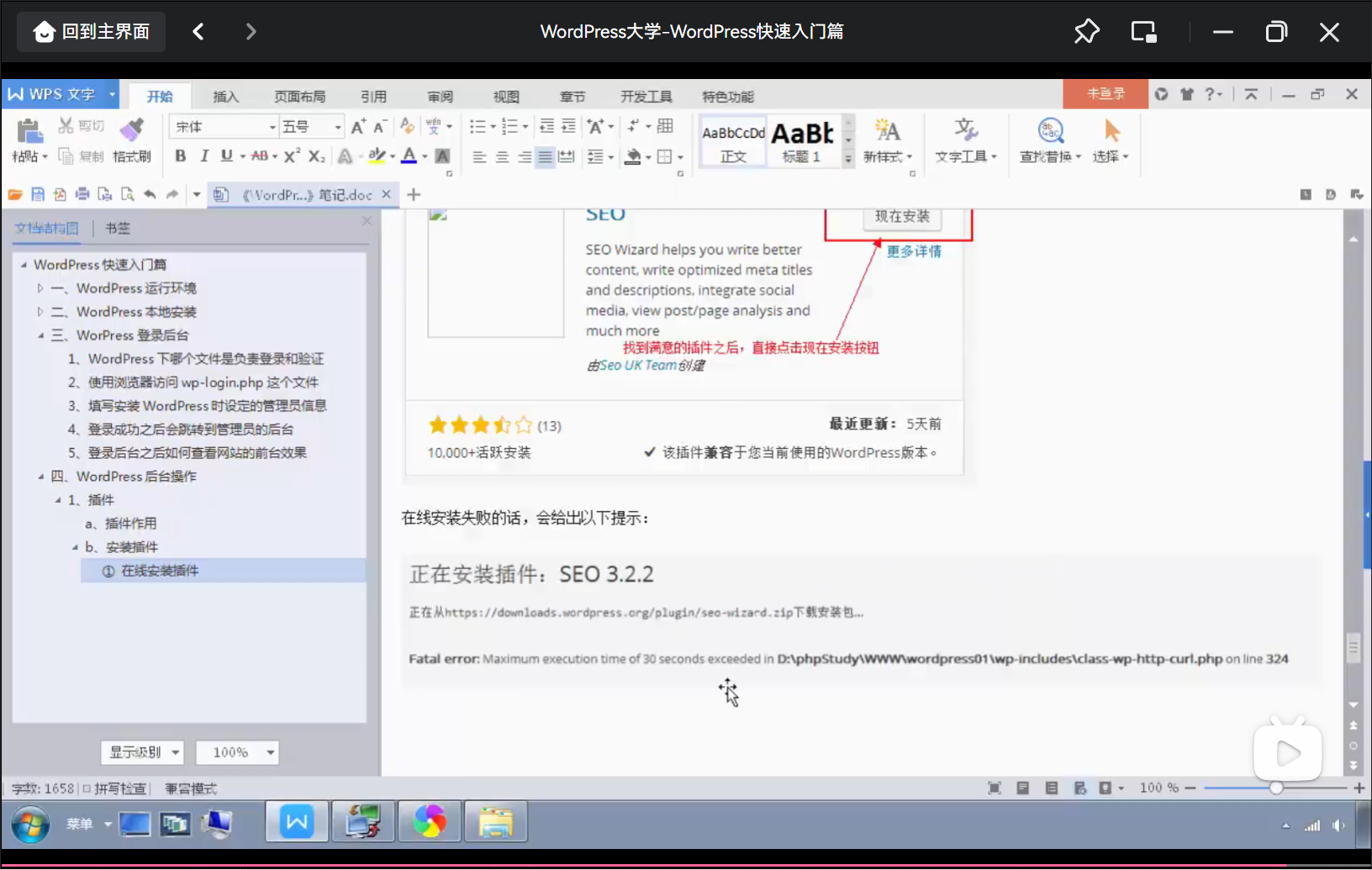Open the 显示级别 dropdown

coord(142,752)
